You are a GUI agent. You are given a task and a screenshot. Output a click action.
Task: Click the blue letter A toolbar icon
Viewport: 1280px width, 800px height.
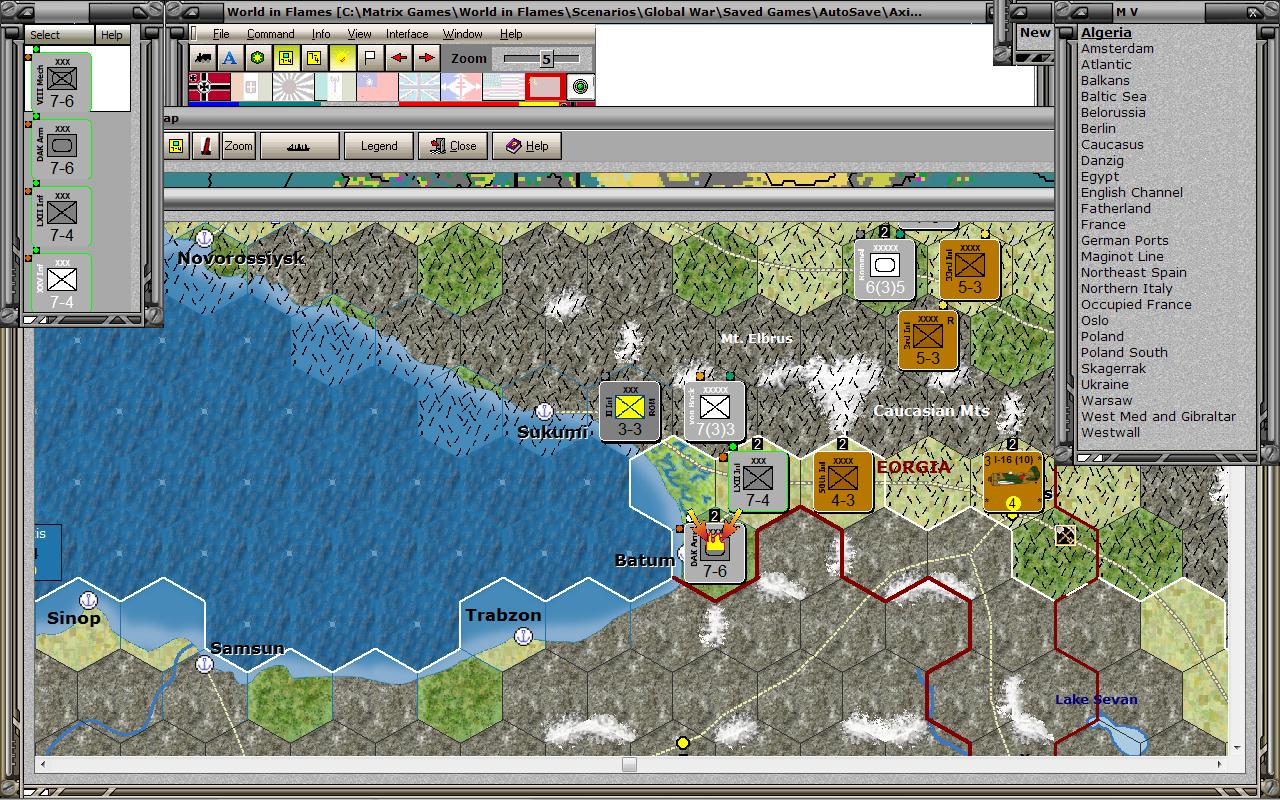pos(230,58)
